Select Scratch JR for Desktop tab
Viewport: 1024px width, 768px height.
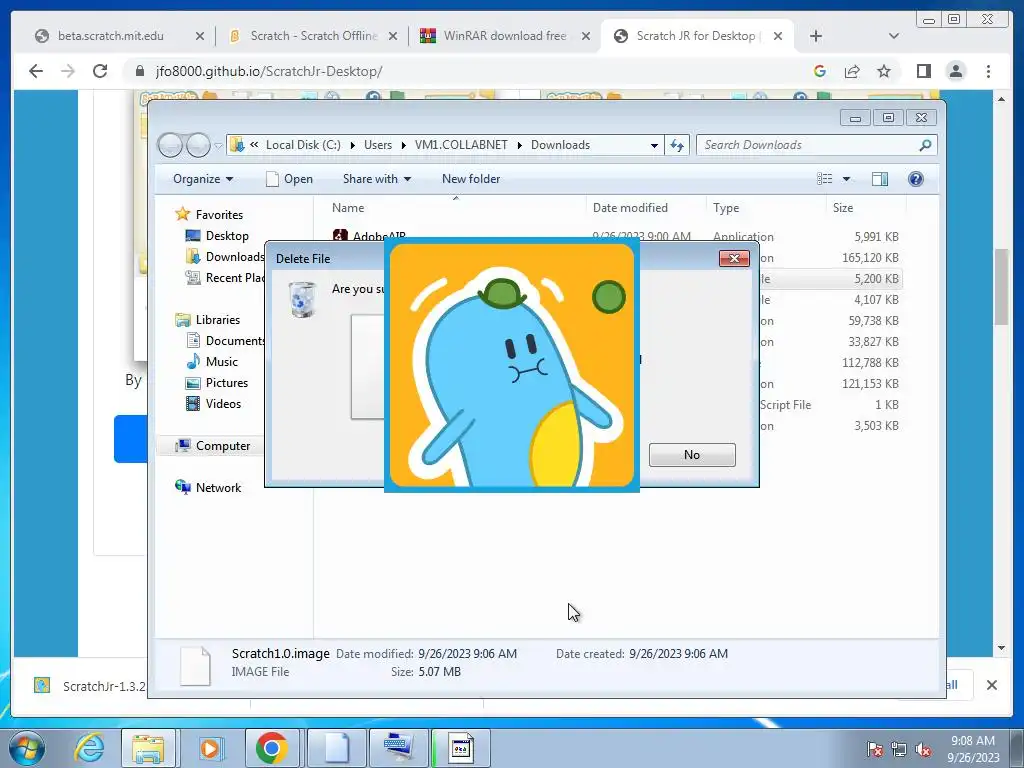697,36
